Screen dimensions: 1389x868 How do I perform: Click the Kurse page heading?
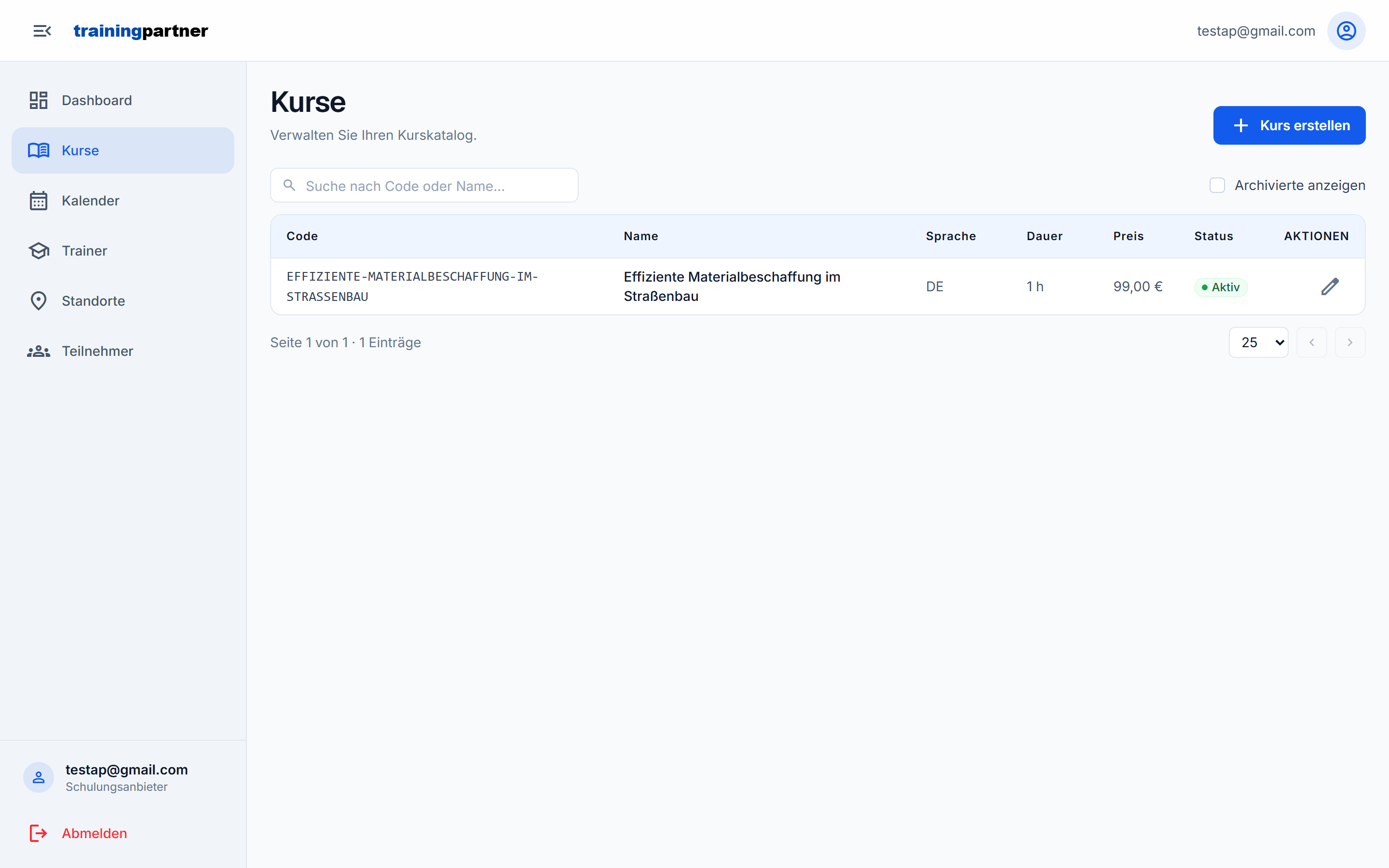[308, 102]
